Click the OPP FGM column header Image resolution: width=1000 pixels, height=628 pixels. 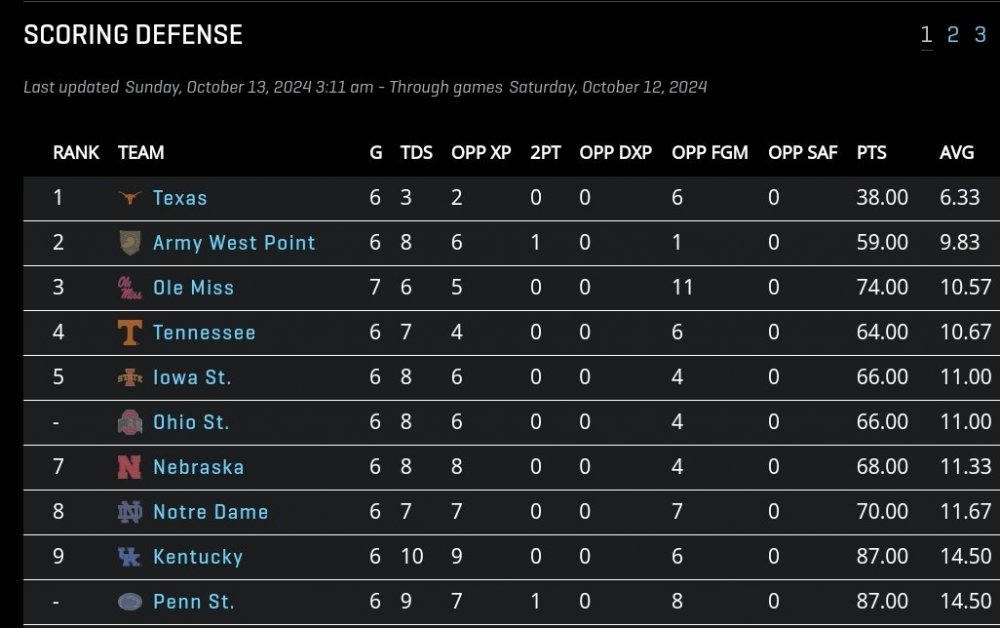(x=710, y=153)
